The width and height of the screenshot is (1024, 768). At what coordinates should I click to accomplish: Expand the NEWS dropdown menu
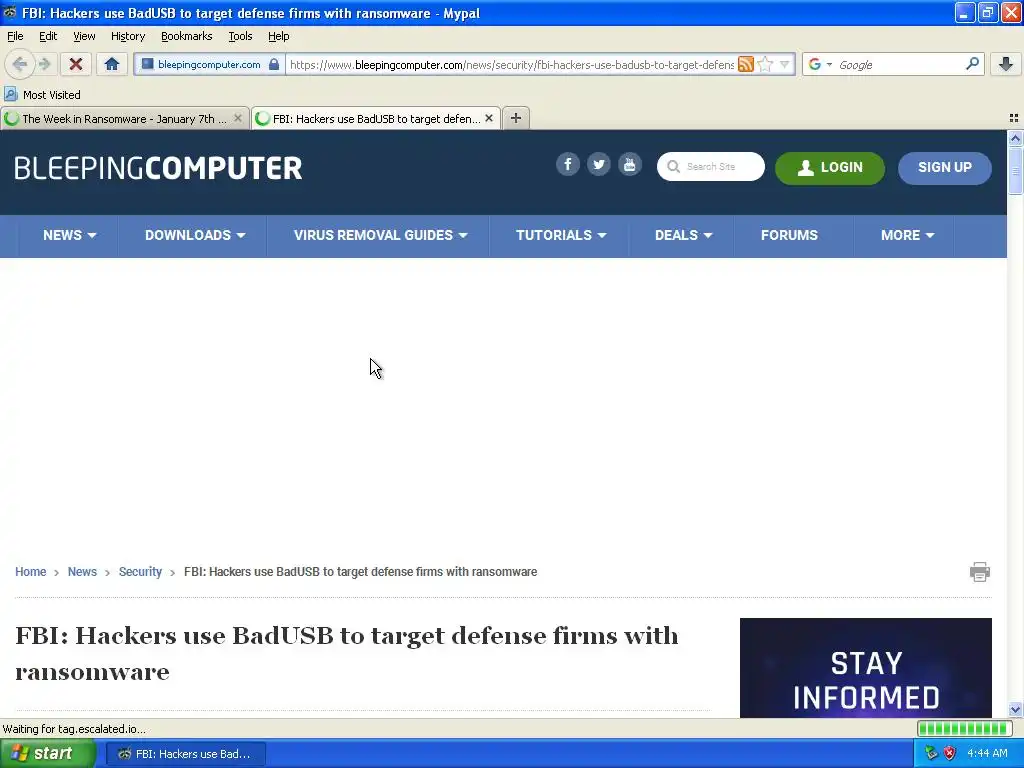69,235
